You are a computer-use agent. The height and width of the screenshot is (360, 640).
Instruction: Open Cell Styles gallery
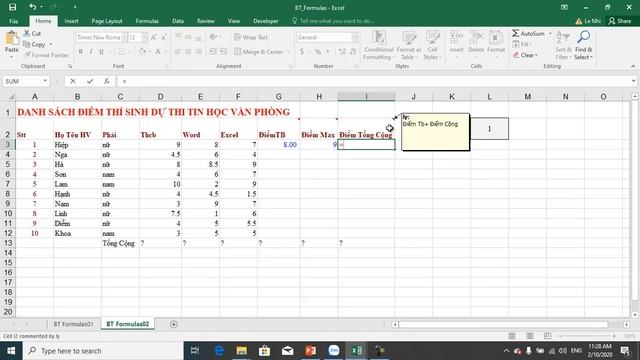(x=432, y=45)
